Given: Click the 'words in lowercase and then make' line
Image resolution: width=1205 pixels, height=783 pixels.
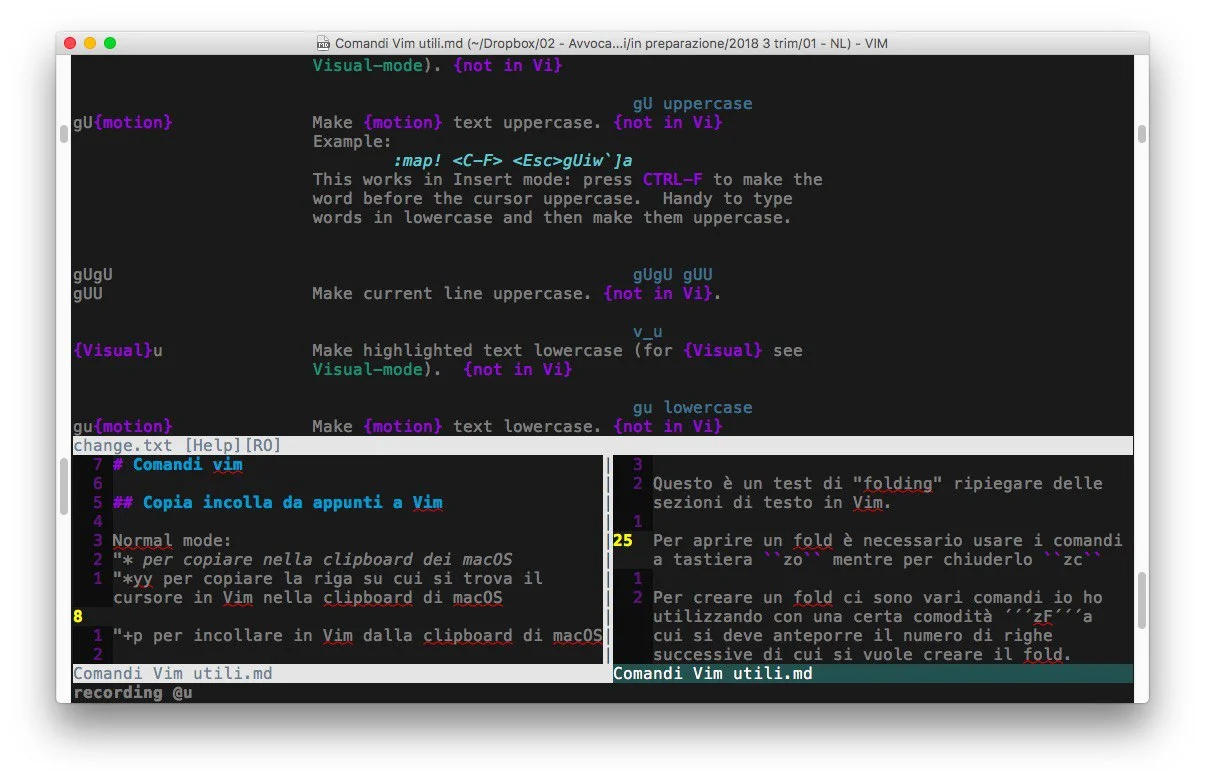Looking at the screenshot, I should (x=552, y=218).
